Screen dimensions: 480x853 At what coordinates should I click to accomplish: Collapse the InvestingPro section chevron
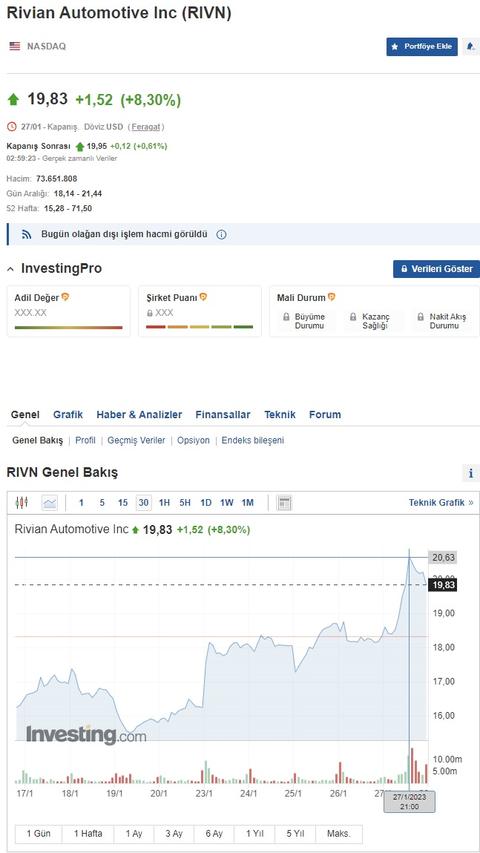[x=11, y=269]
